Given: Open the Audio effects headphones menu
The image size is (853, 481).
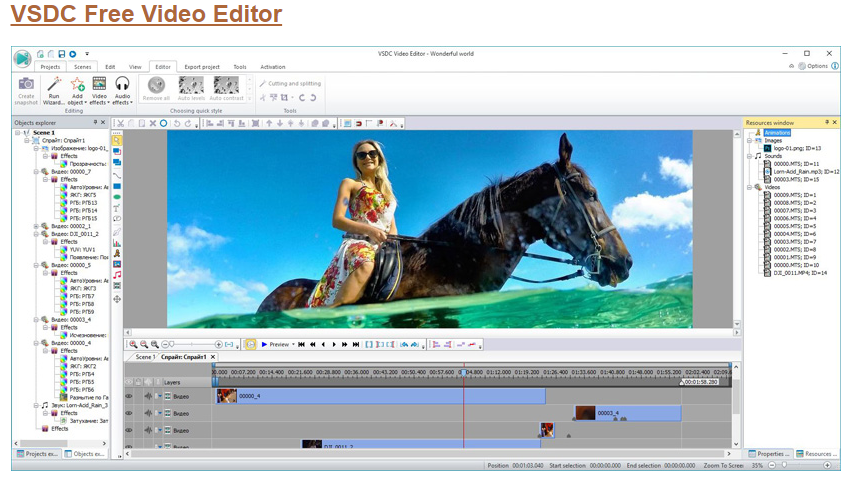Looking at the screenshot, I should click(122, 85).
